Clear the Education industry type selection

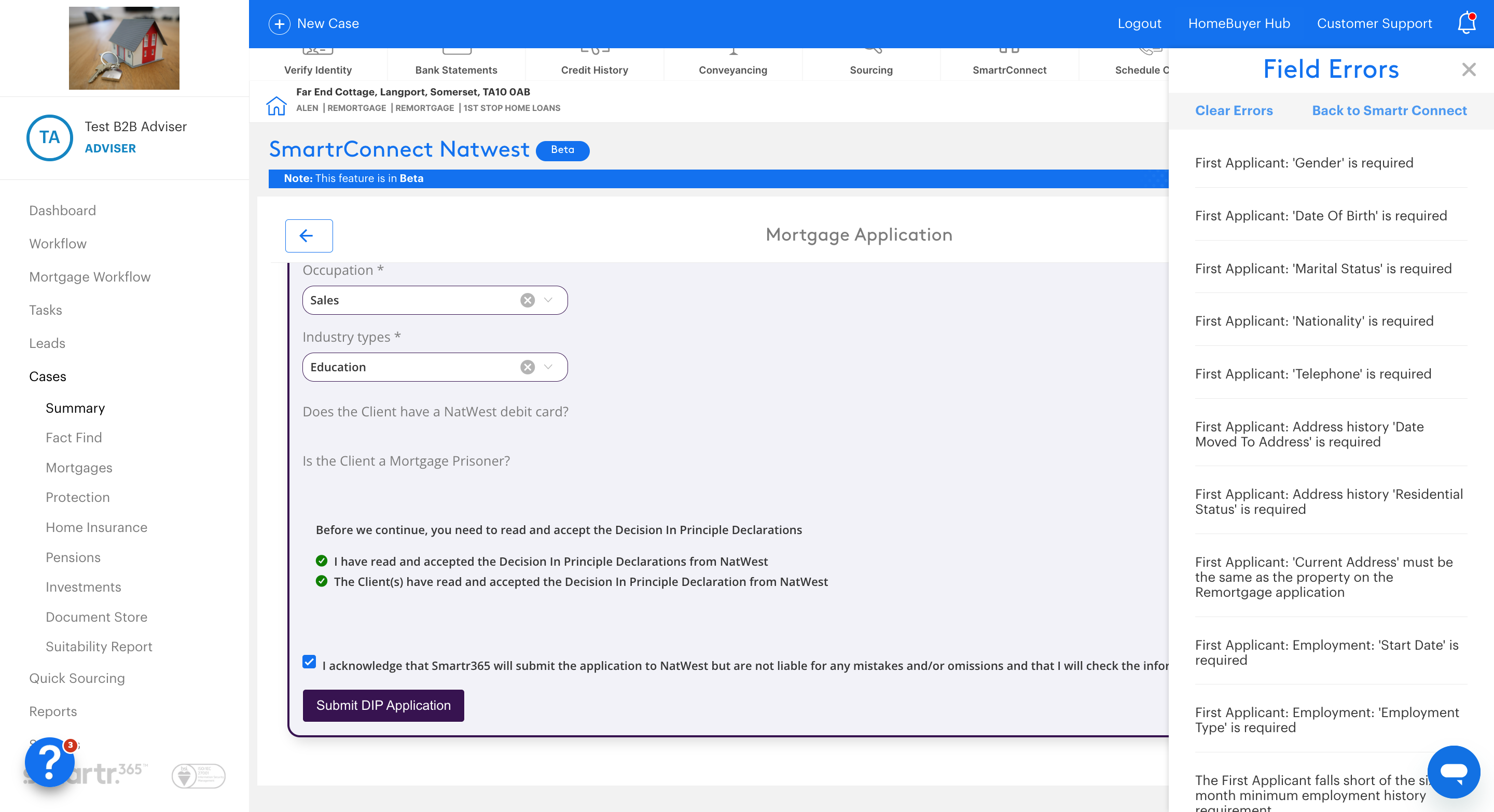[527, 367]
